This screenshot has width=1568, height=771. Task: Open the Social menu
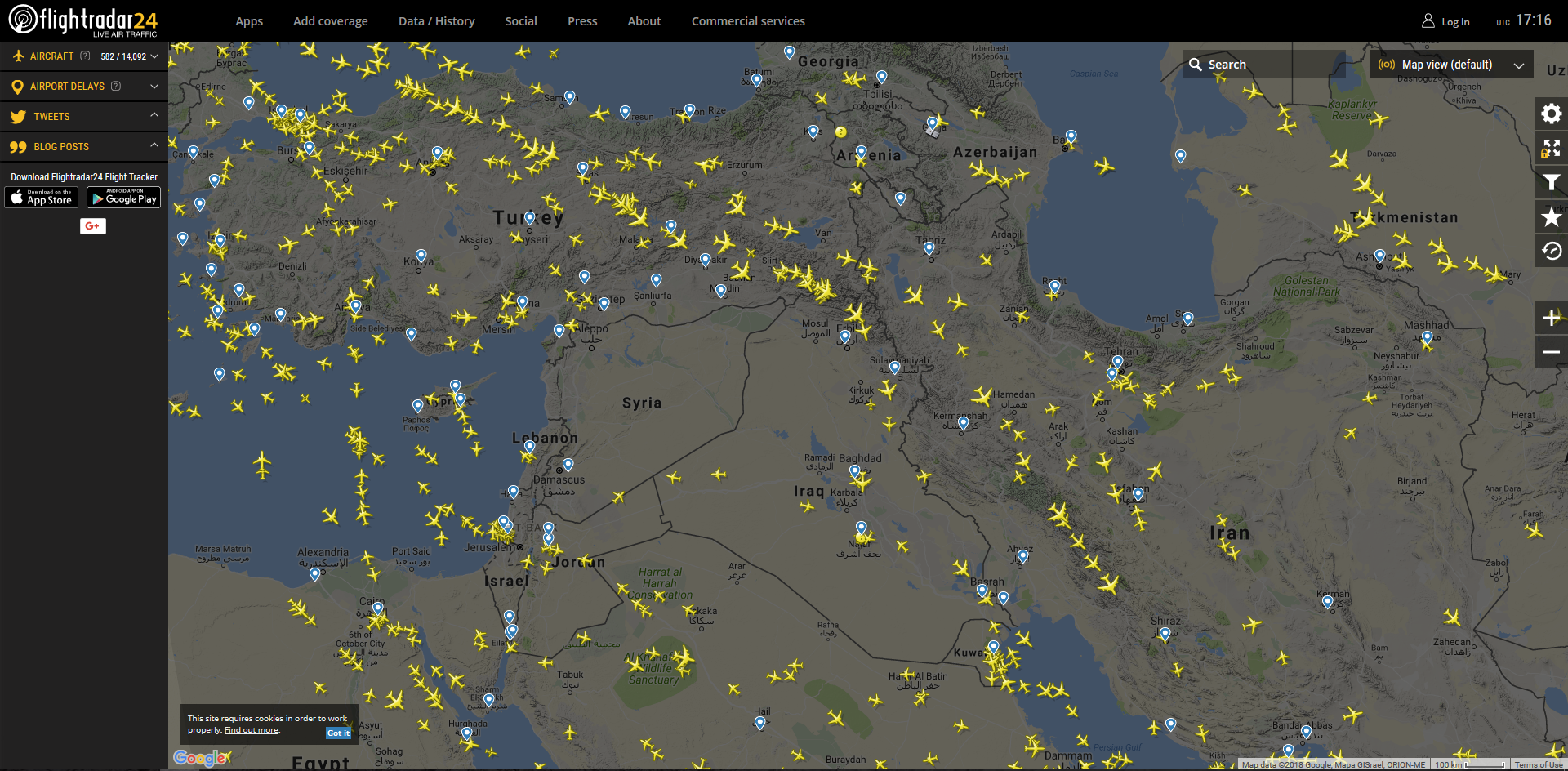pyautogui.click(x=521, y=21)
